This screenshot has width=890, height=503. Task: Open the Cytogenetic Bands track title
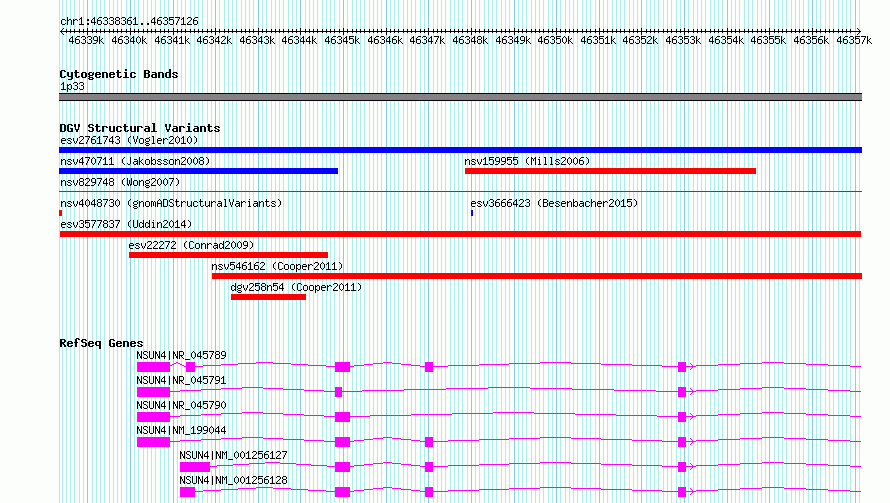point(119,74)
